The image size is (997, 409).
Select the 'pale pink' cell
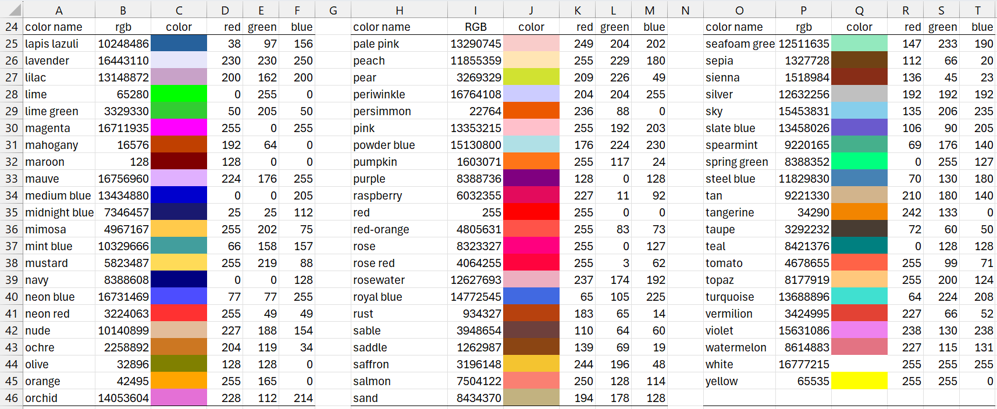tap(399, 44)
